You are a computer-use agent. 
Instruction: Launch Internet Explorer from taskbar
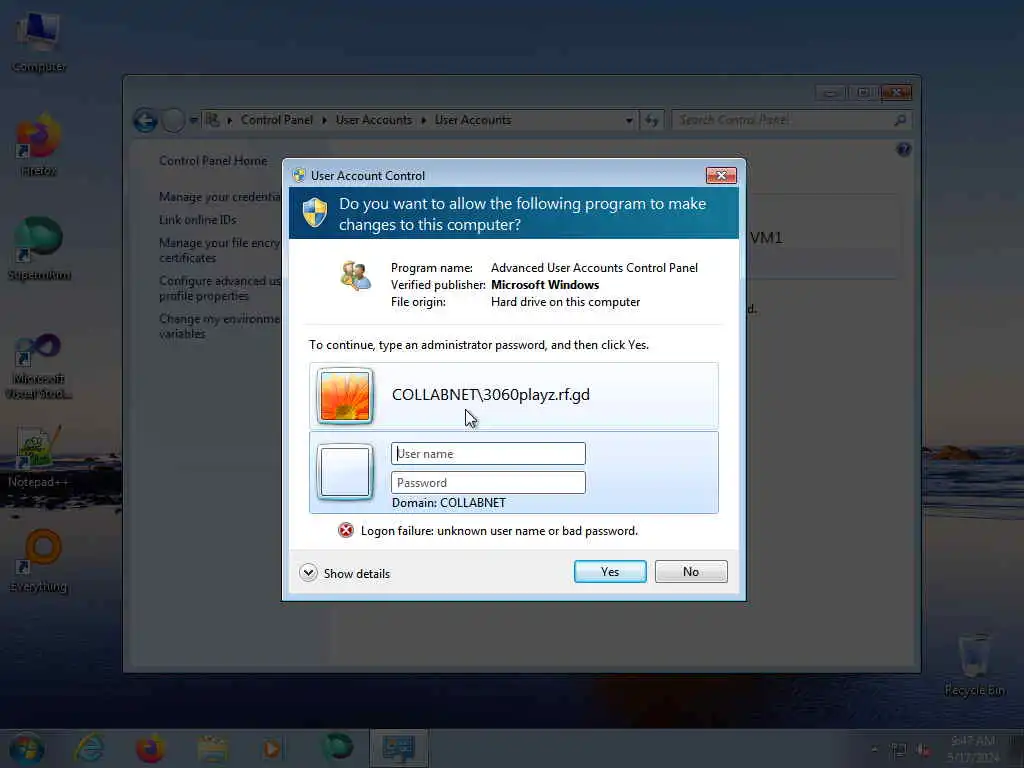(x=89, y=748)
